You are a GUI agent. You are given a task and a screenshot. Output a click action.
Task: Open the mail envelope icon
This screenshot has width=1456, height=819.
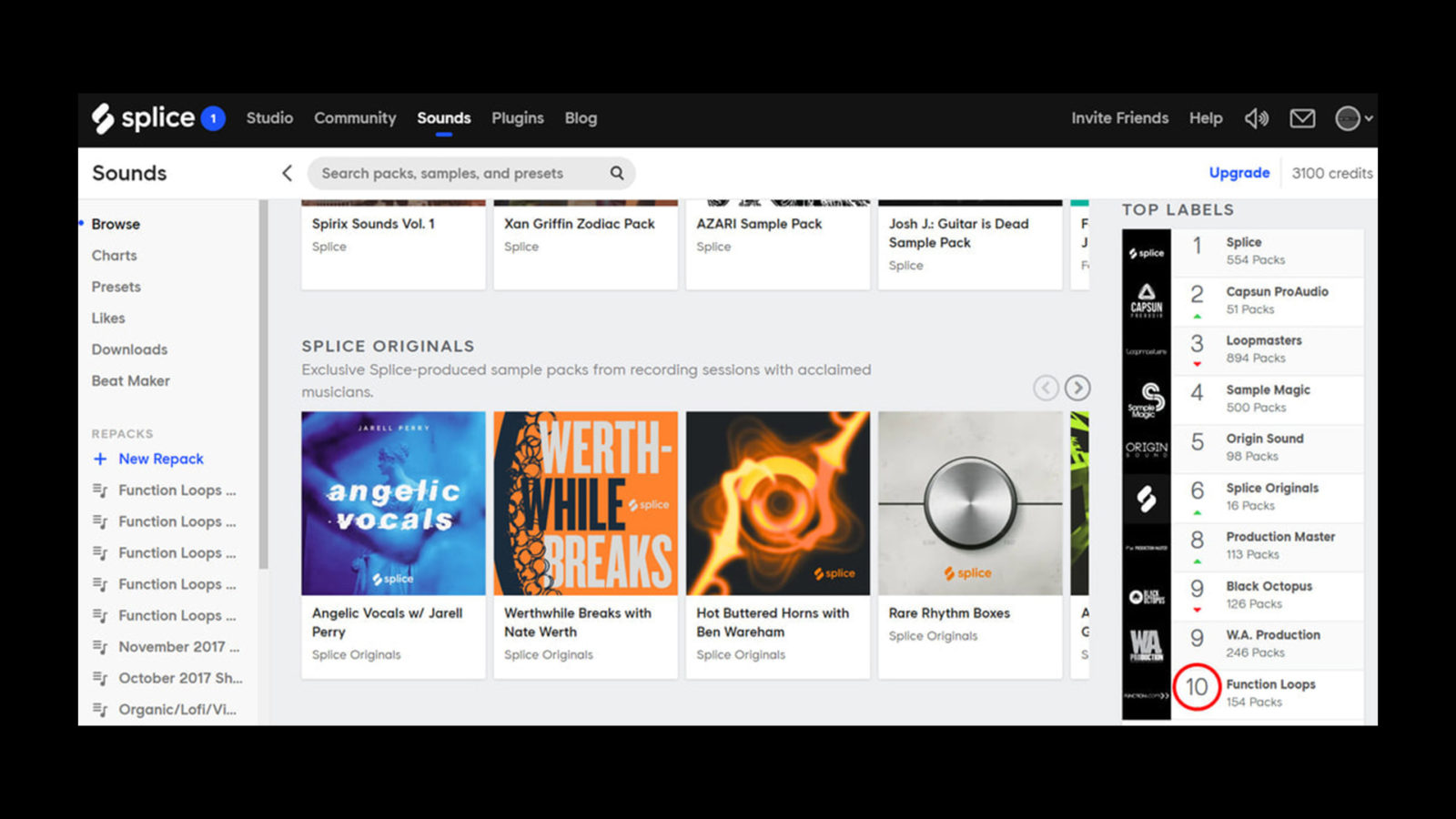1302,118
